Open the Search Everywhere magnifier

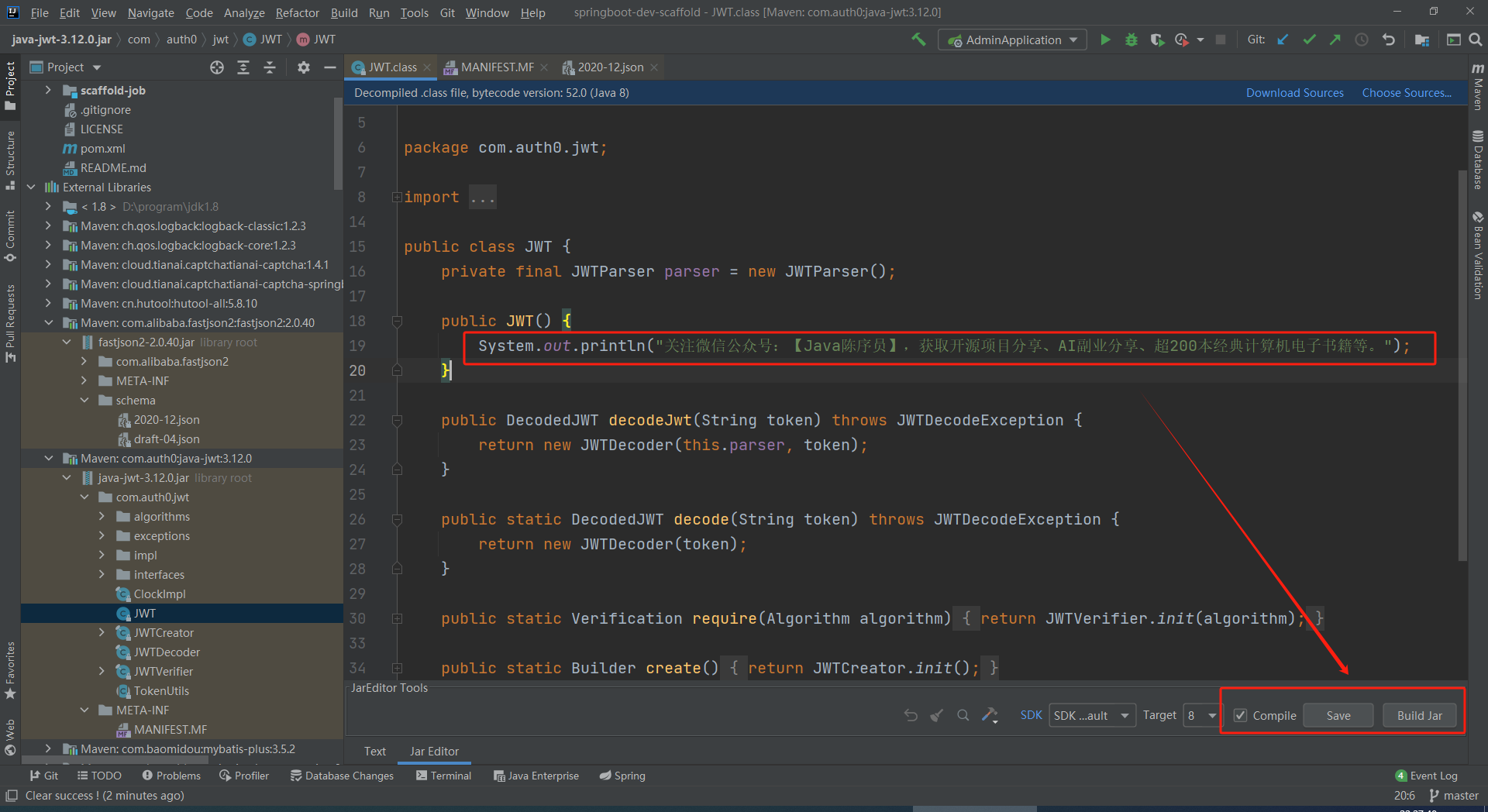1475,40
